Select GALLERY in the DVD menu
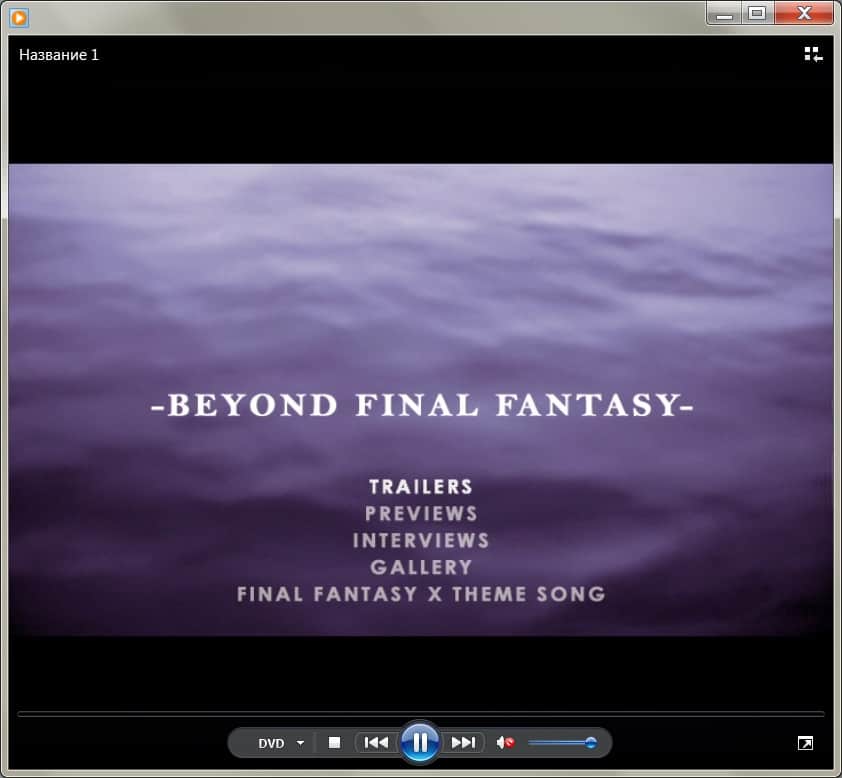842x778 pixels. click(421, 567)
